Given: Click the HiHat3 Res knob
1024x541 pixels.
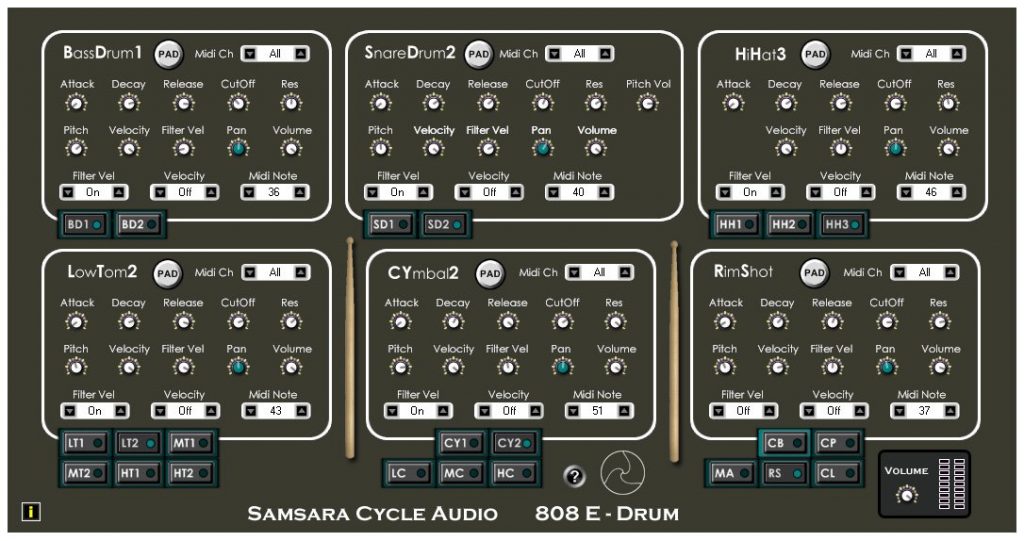Looking at the screenshot, I should click(x=948, y=103).
